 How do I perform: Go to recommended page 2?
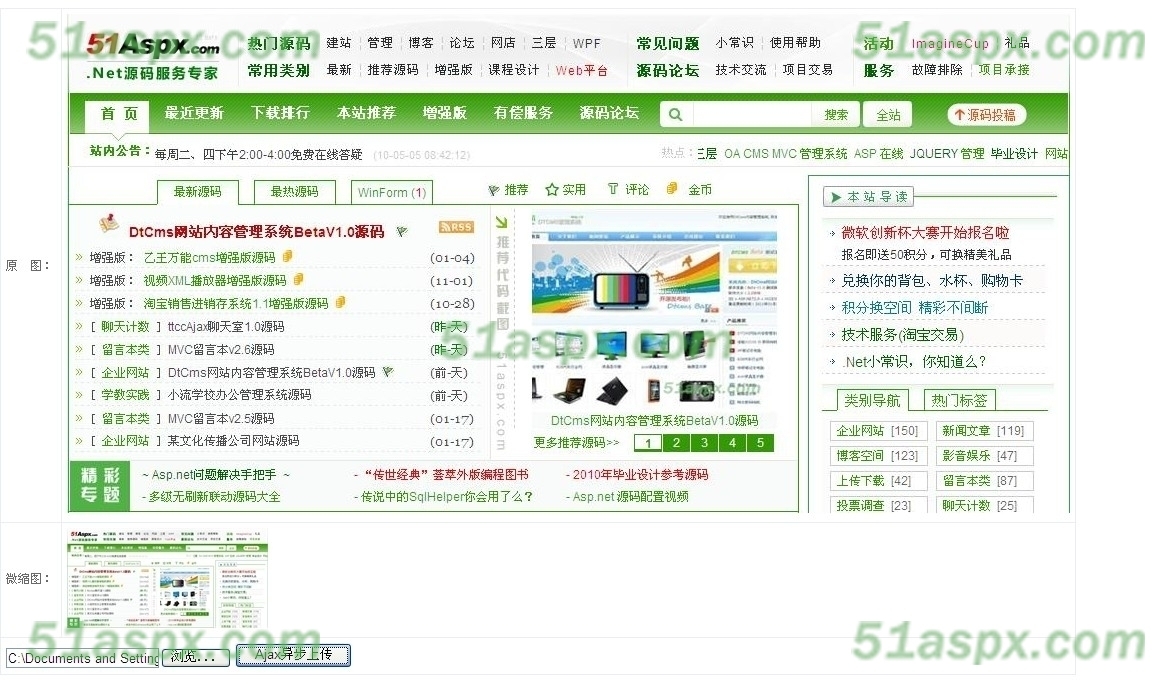(x=676, y=443)
